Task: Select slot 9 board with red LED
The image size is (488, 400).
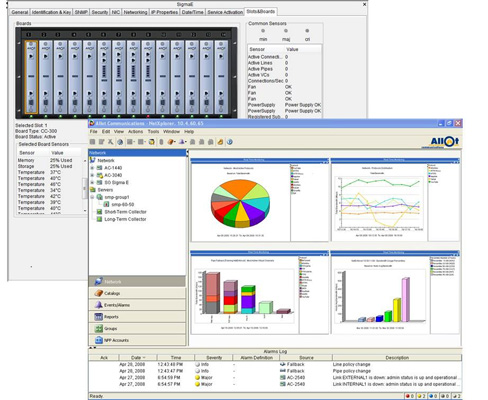Action: coord(148,77)
